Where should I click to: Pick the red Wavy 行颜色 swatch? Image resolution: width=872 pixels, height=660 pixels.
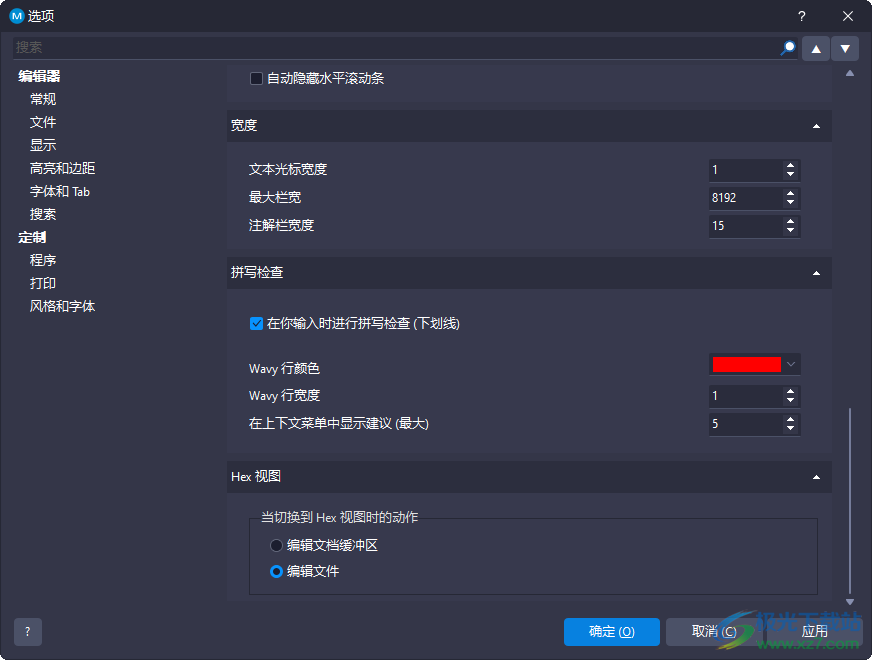tap(746, 365)
